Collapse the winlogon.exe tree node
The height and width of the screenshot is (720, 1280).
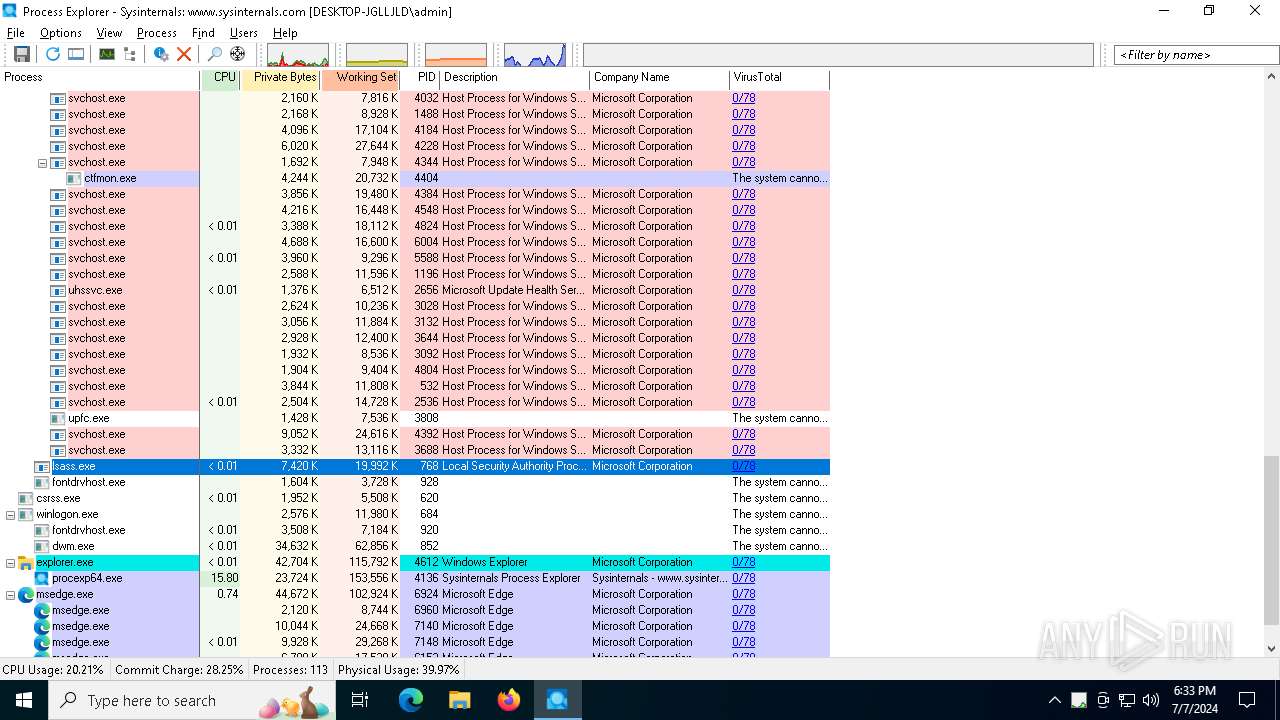pyautogui.click(x=11, y=514)
